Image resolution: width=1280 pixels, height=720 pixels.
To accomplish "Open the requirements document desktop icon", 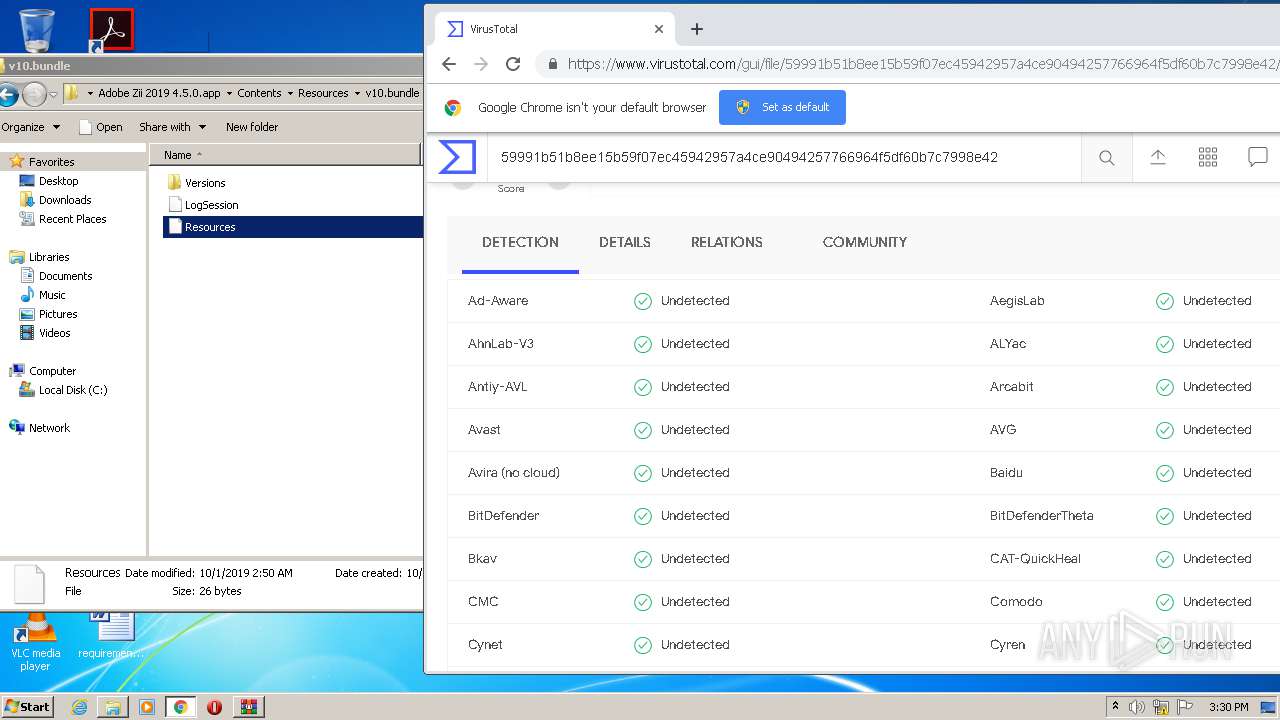I will pyautogui.click(x=111, y=636).
